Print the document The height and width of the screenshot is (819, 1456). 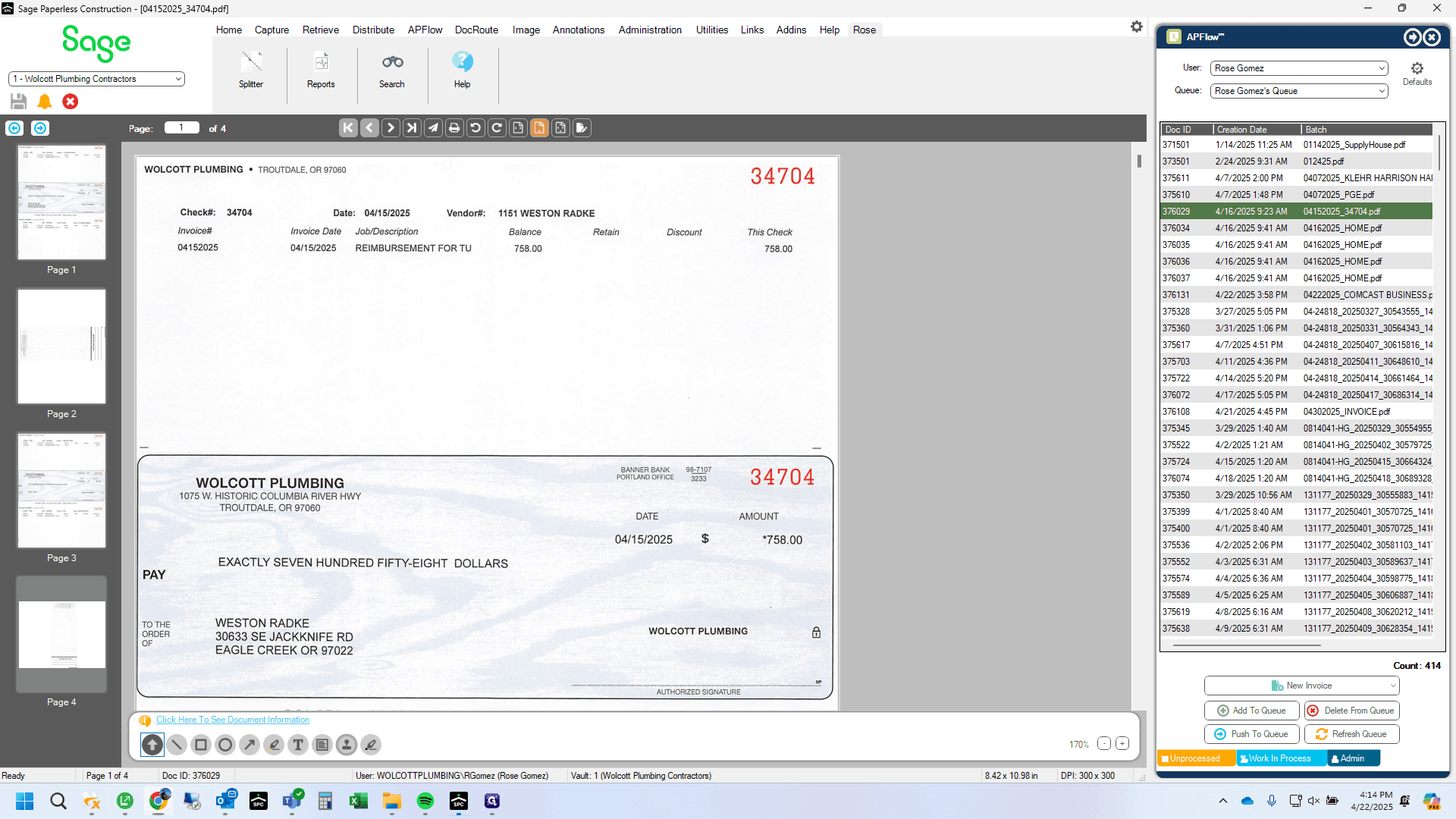click(x=454, y=128)
